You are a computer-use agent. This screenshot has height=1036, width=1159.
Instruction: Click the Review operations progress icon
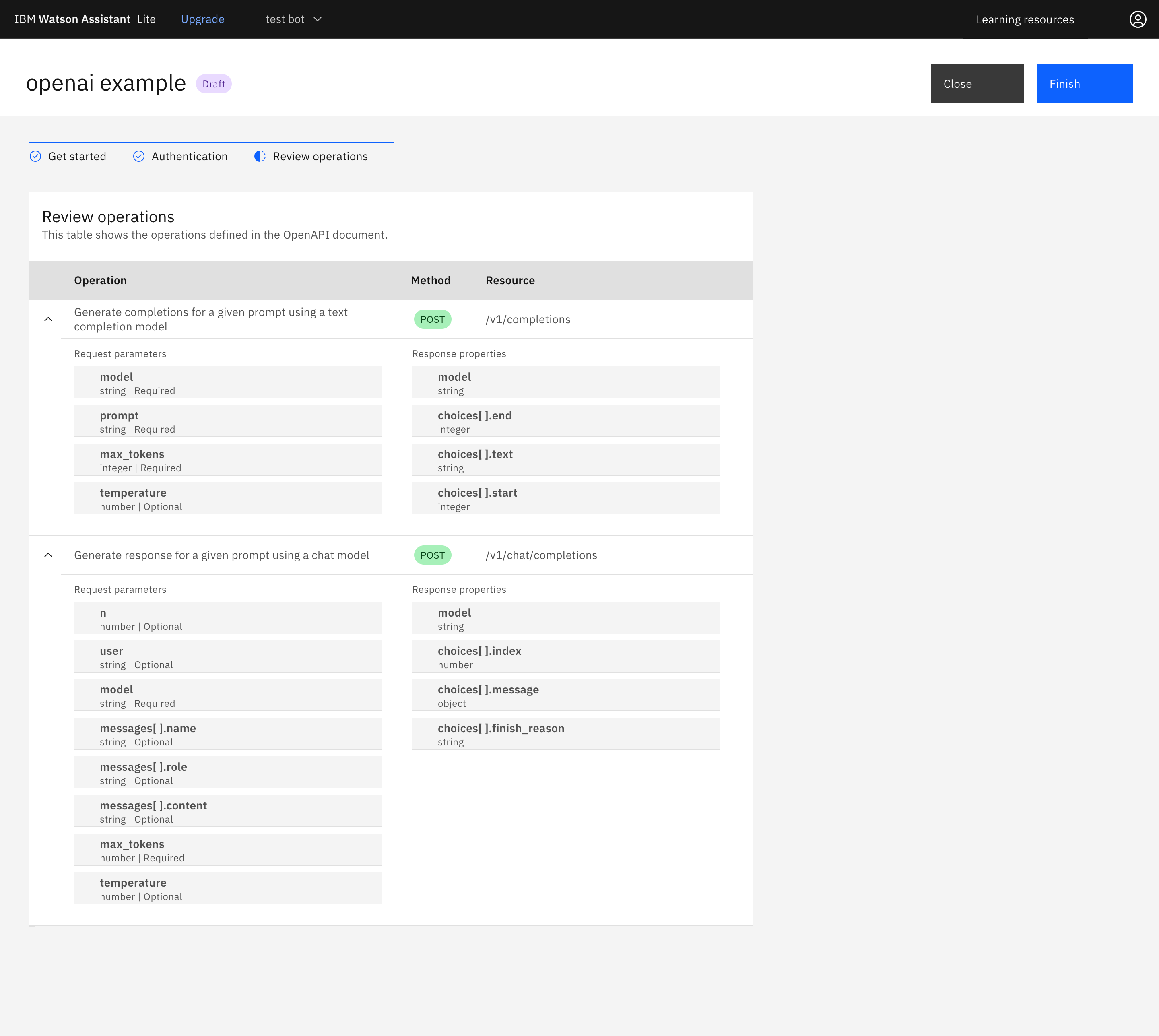click(x=260, y=157)
